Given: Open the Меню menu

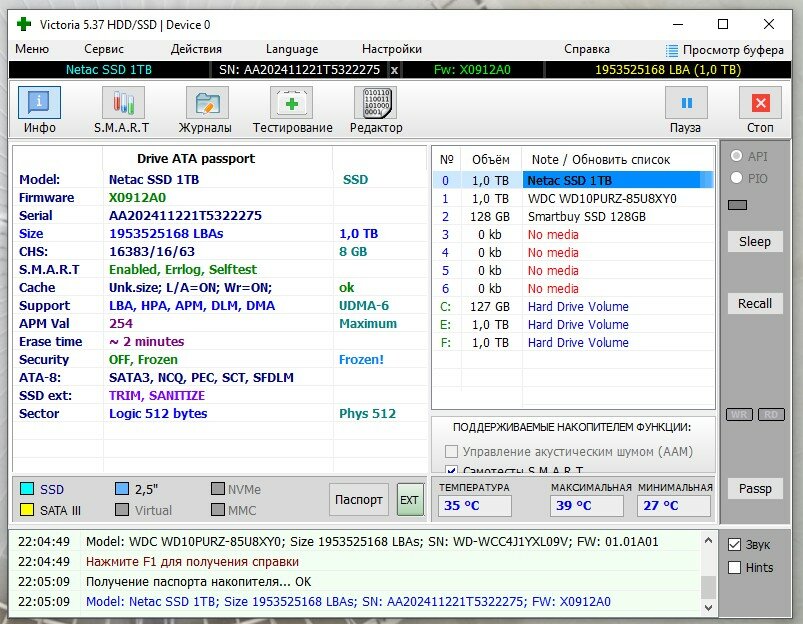Looking at the screenshot, I should (32, 49).
